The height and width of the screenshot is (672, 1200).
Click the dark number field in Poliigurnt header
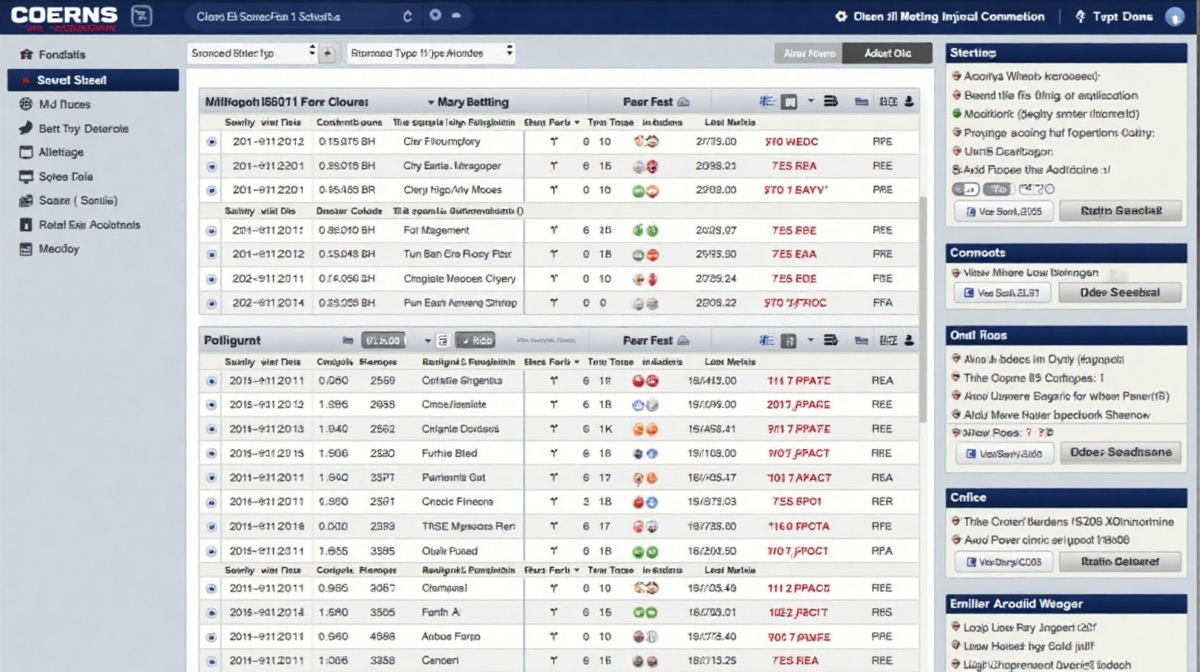[x=382, y=340]
